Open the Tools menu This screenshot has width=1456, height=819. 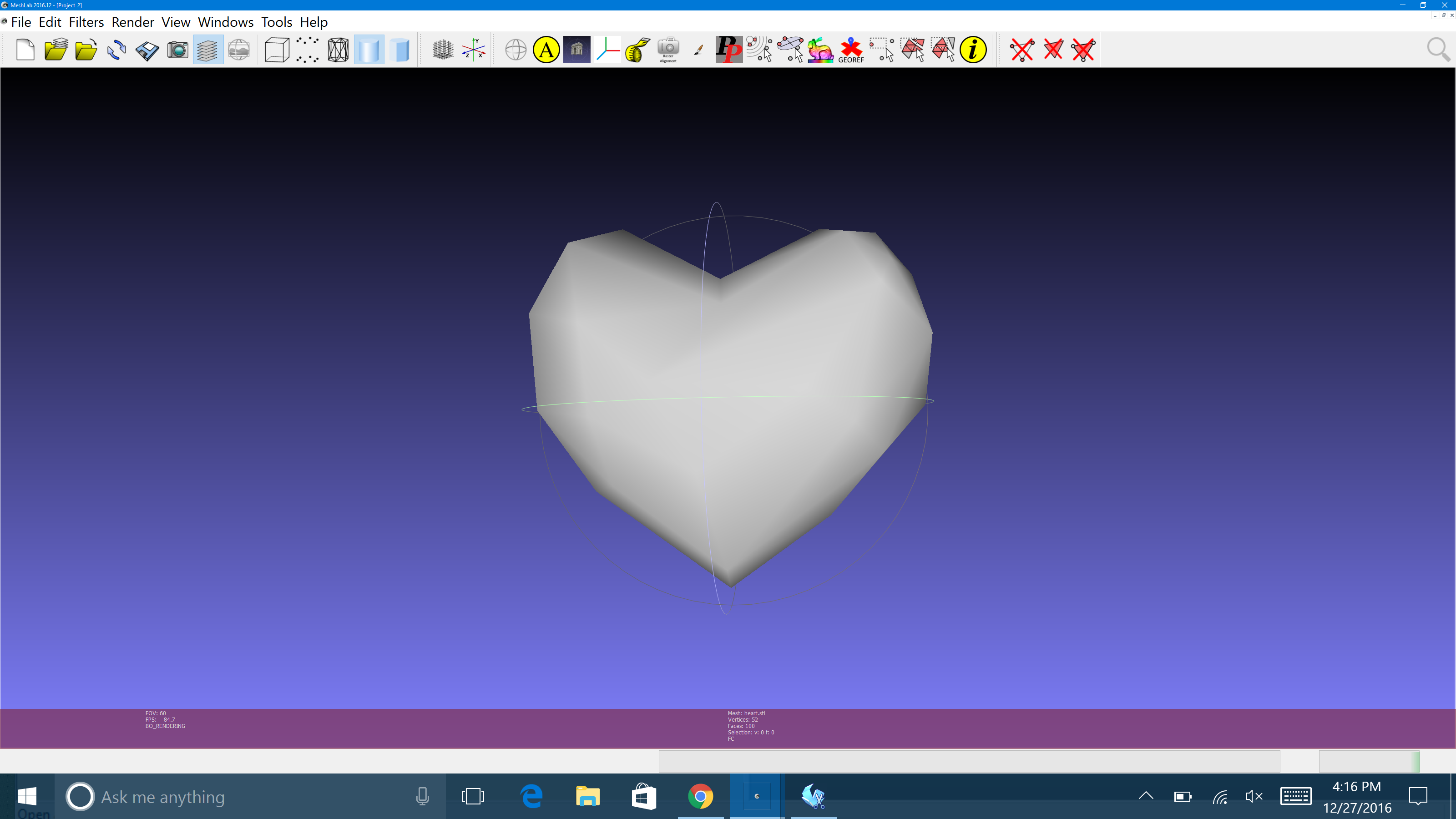(276, 22)
